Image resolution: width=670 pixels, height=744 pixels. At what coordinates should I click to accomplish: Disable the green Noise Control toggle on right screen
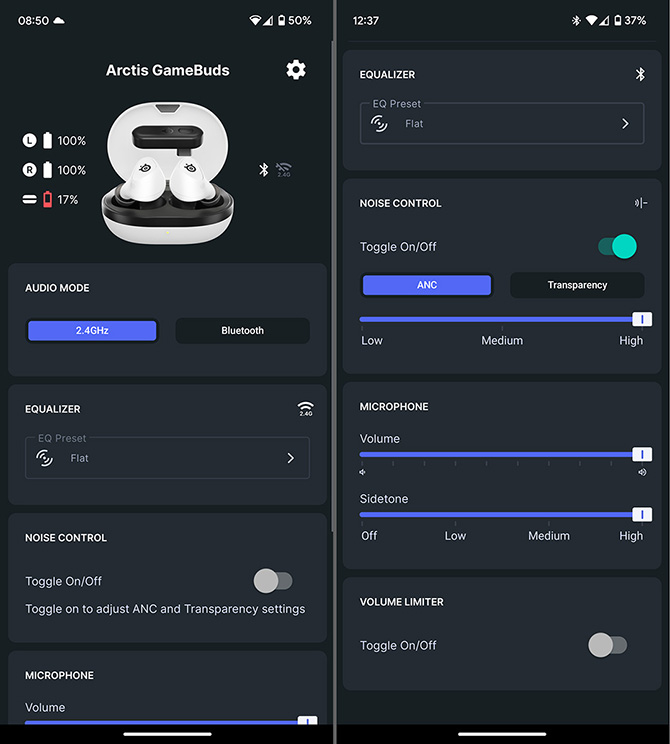pos(617,246)
